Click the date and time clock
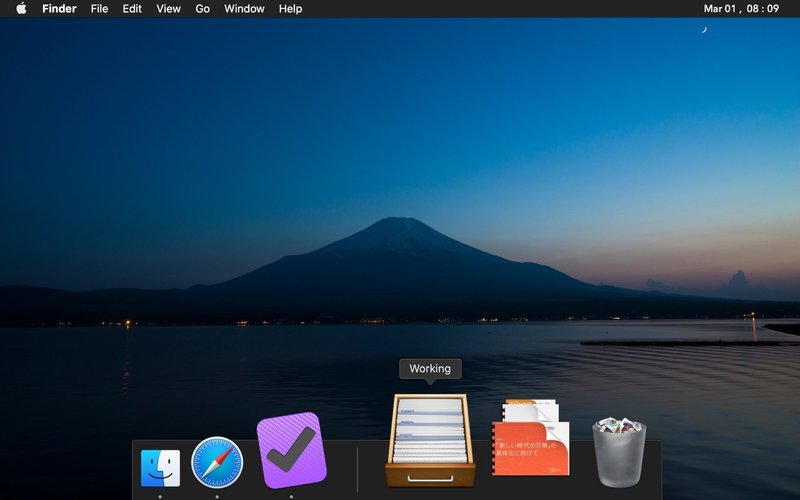 pos(741,9)
